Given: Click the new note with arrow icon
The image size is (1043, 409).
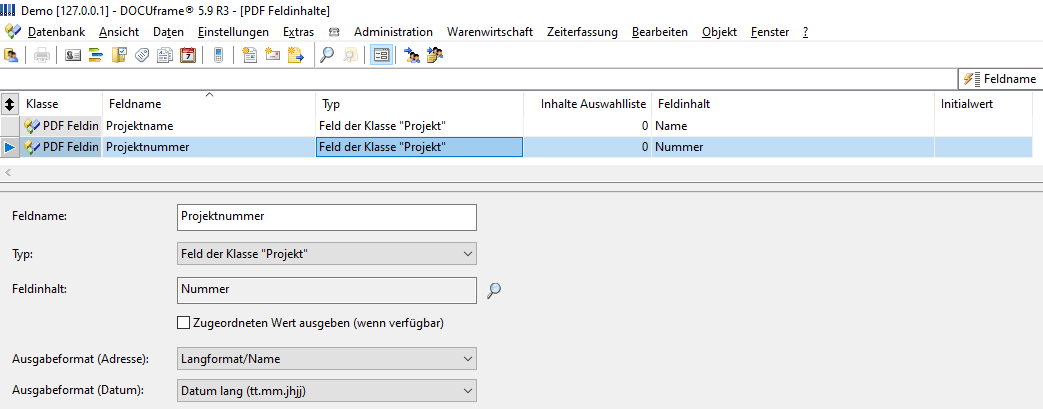Looking at the screenshot, I should click(x=295, y=55).
